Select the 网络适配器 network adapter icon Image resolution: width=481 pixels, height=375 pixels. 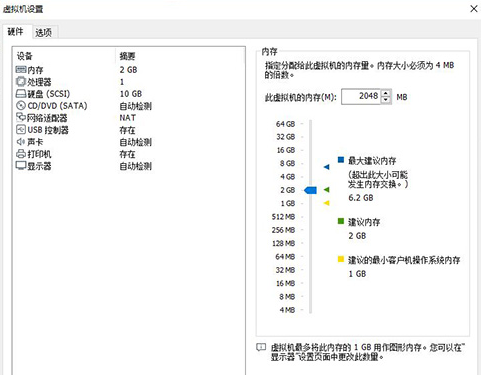click(x=21, y=117)
